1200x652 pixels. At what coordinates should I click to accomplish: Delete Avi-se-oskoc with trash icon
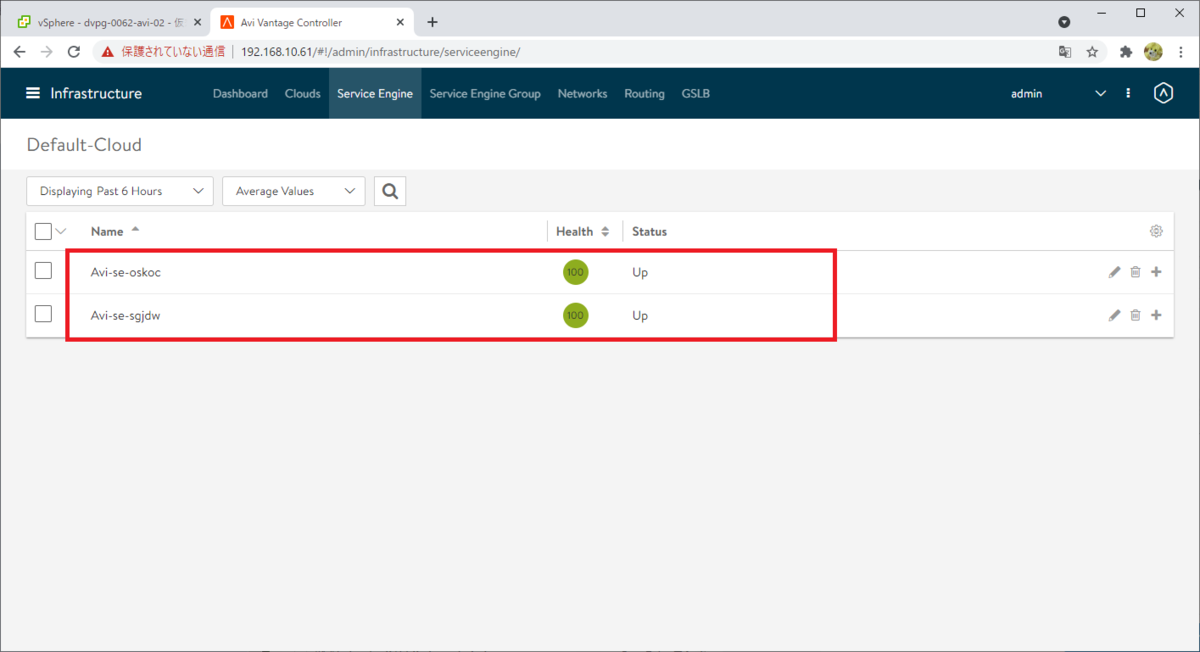1135,272
